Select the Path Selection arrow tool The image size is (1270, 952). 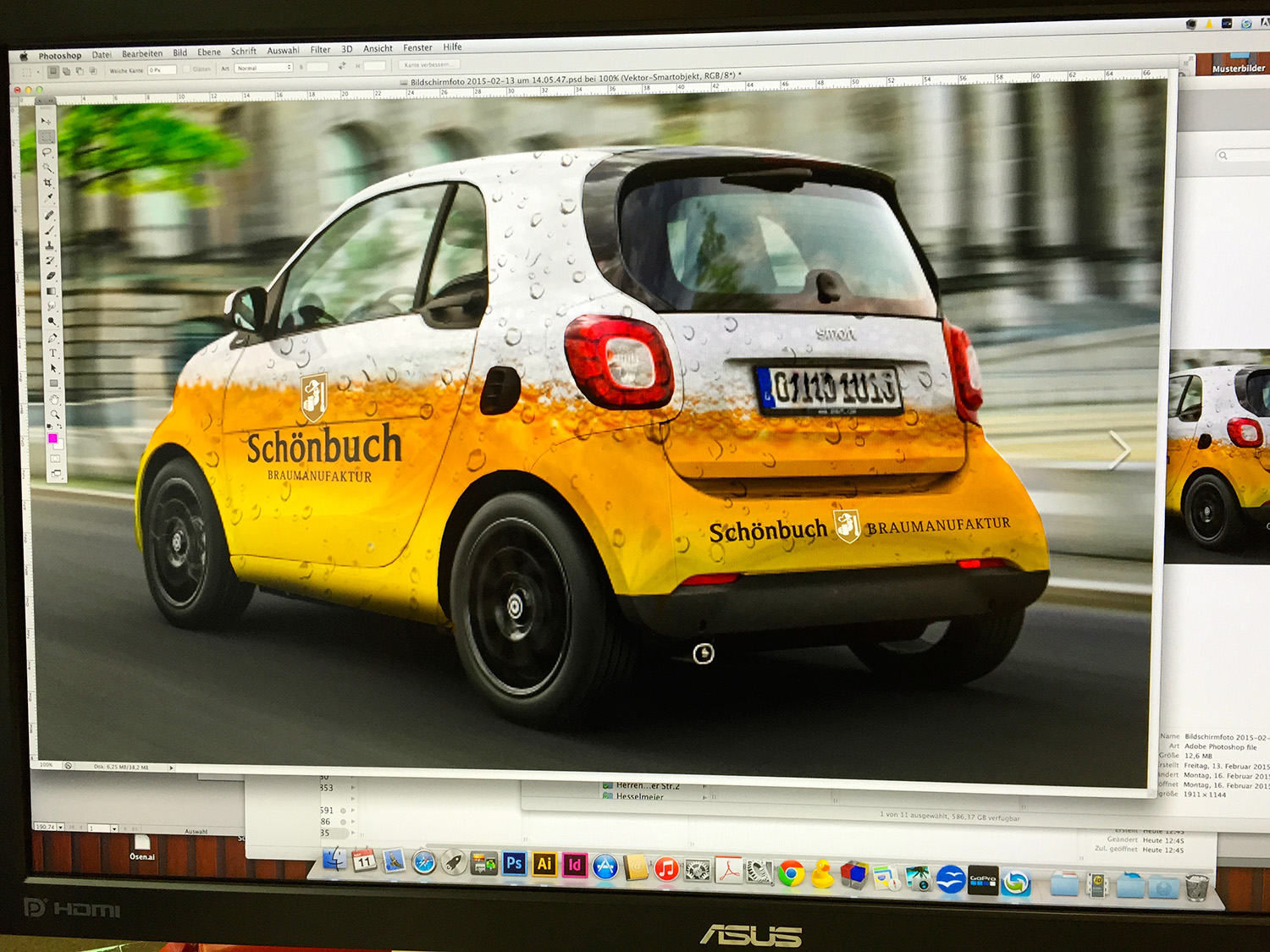53,368
